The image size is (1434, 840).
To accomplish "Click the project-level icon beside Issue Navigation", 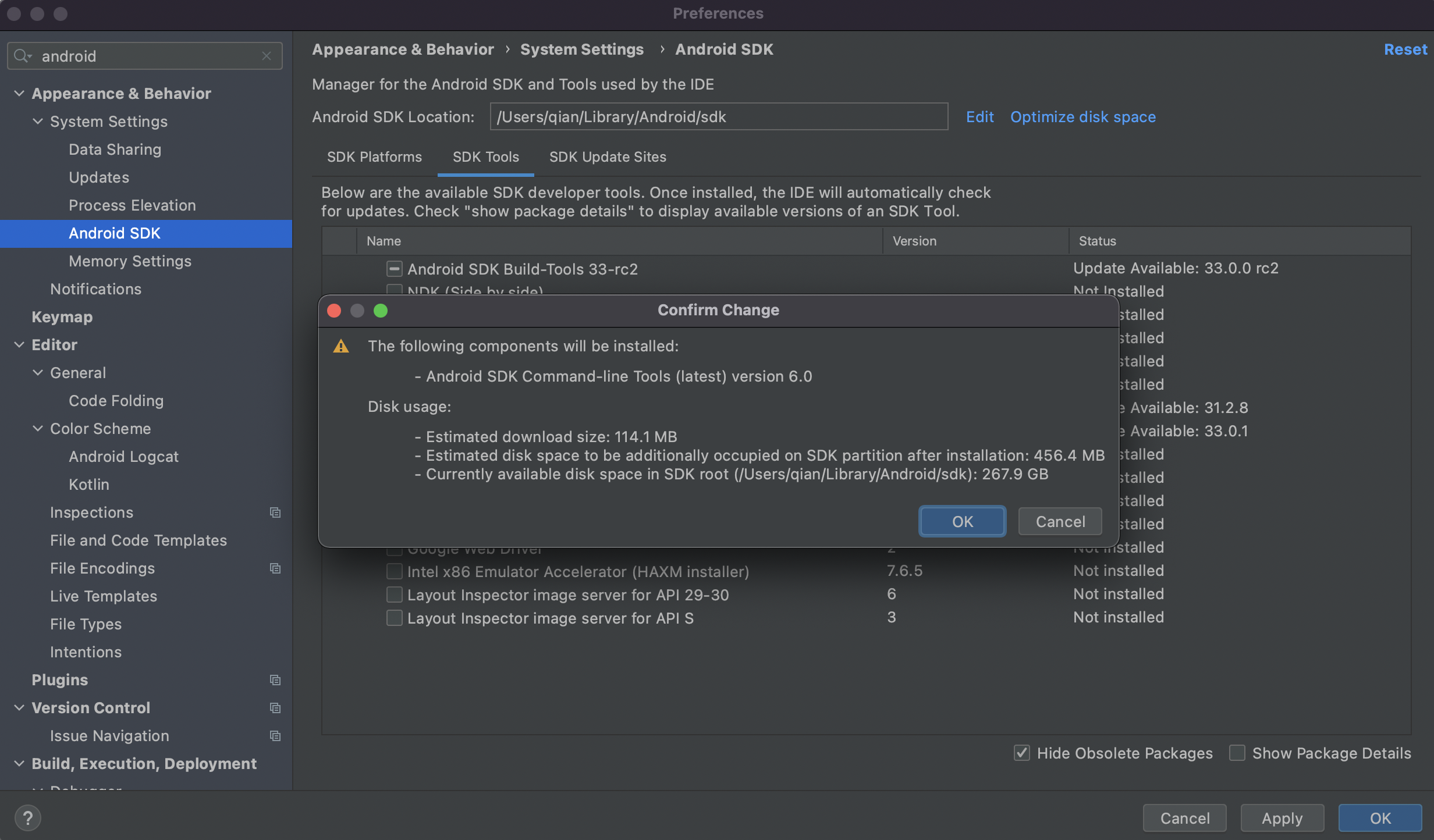I will pos(275,736).
